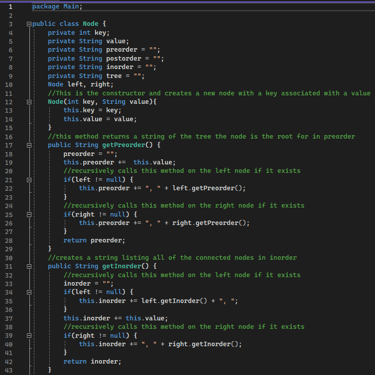Click the 'private int key;' field line
The height and width of the screenshot is (375, 375).
click(78, 33)
